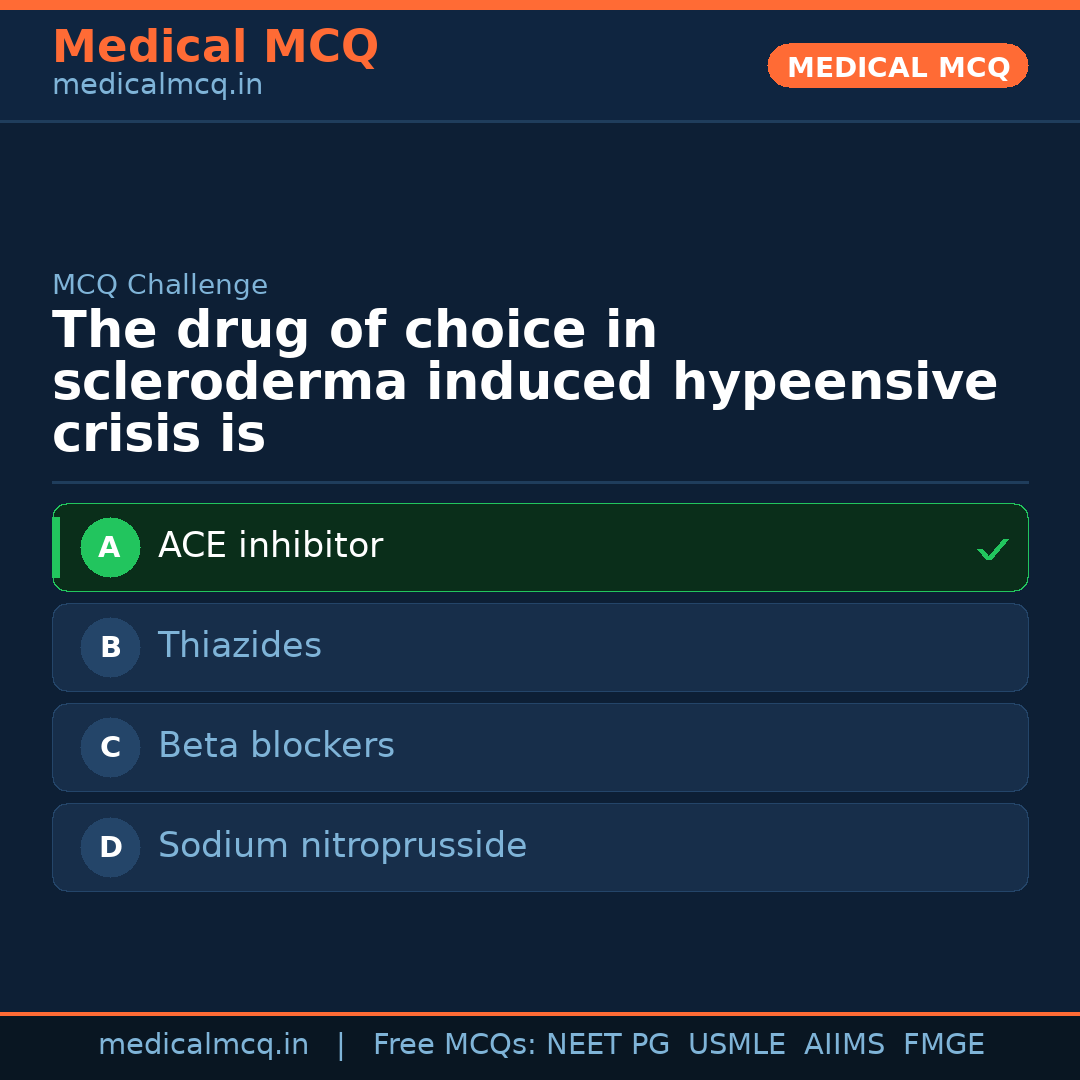1080x1080 pixels.
Task: Click AIIMS in the footer
Action: click(x=844, y=1045)
